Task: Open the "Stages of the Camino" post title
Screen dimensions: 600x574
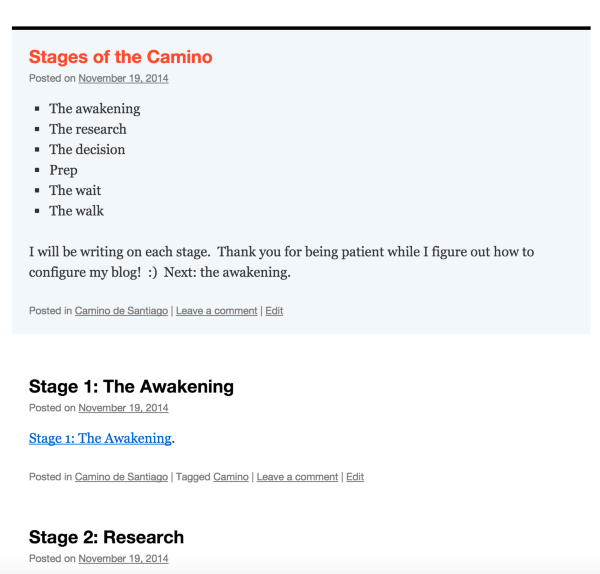Action: pos(120,57)
